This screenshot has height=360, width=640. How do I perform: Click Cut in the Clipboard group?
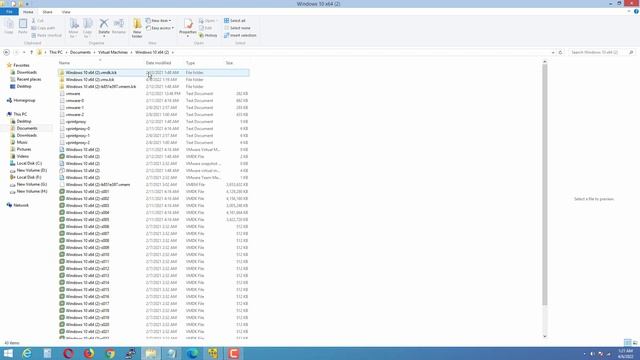(38, 20)
